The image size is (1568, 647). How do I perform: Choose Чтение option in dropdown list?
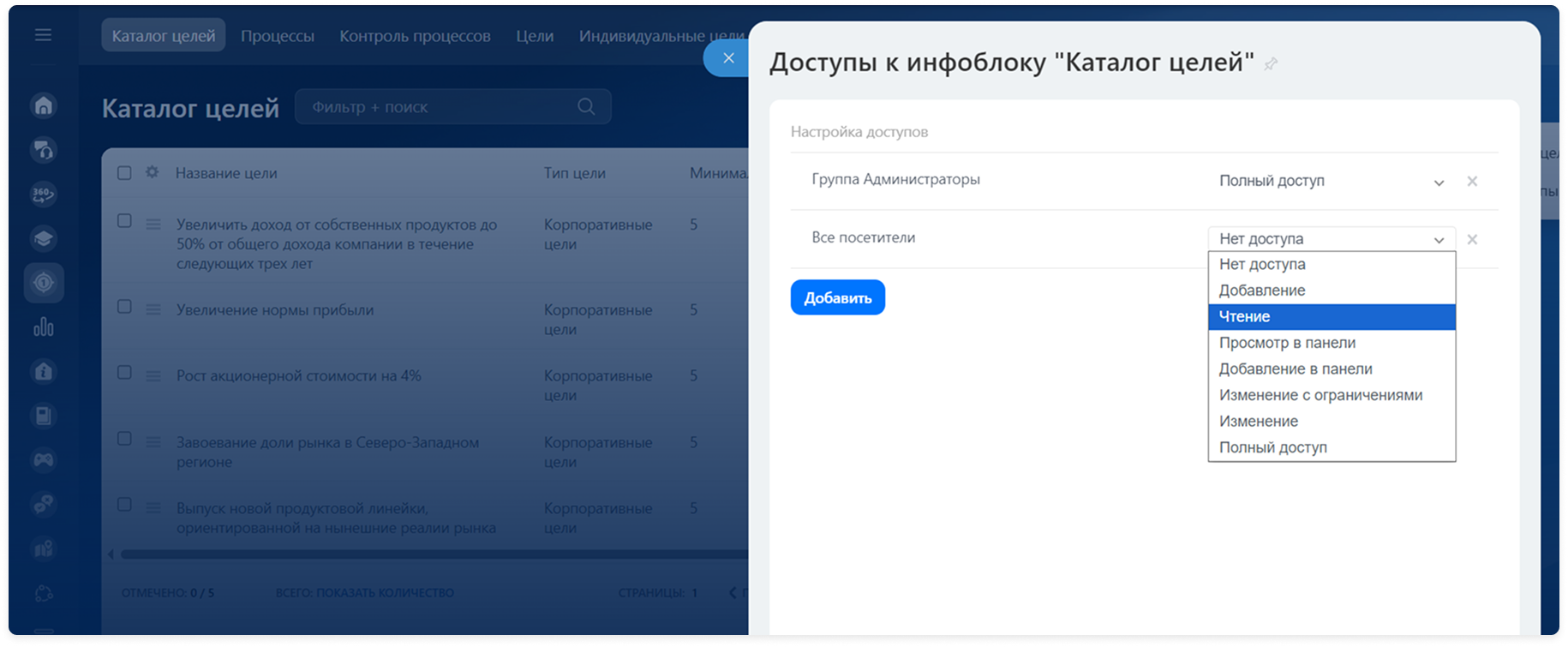pyautogui.click(x=1332, y=317)
